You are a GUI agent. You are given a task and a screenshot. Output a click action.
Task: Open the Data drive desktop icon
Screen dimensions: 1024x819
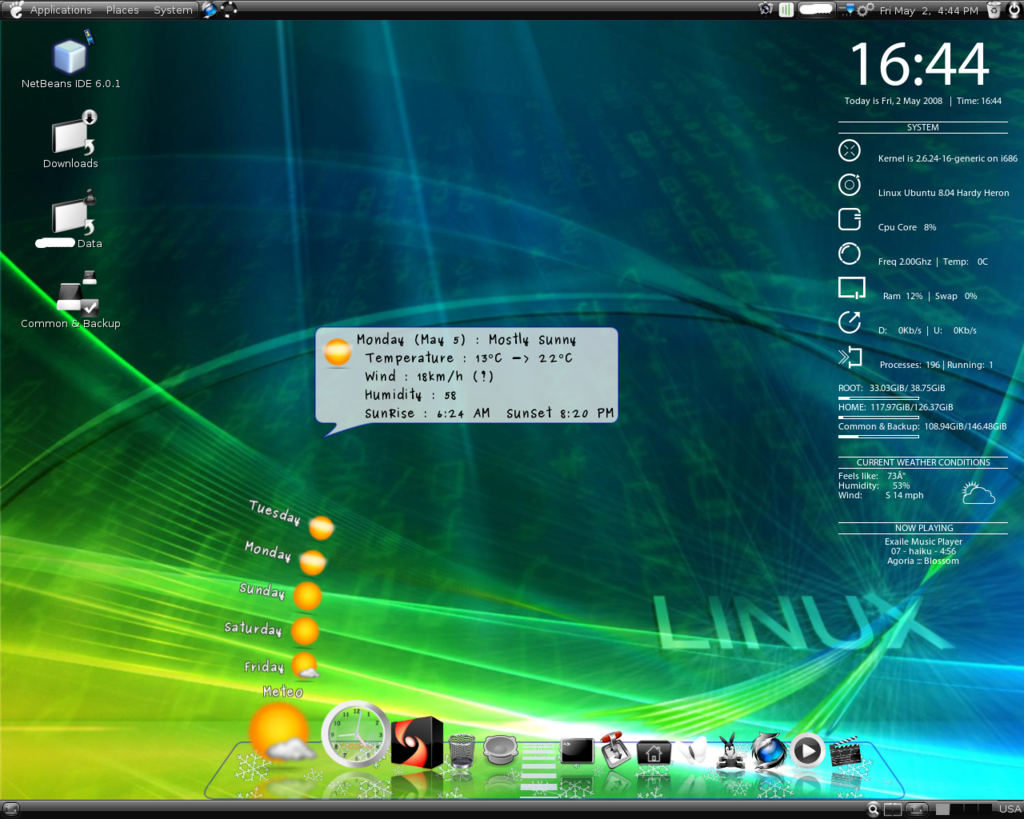pos(71,220)
